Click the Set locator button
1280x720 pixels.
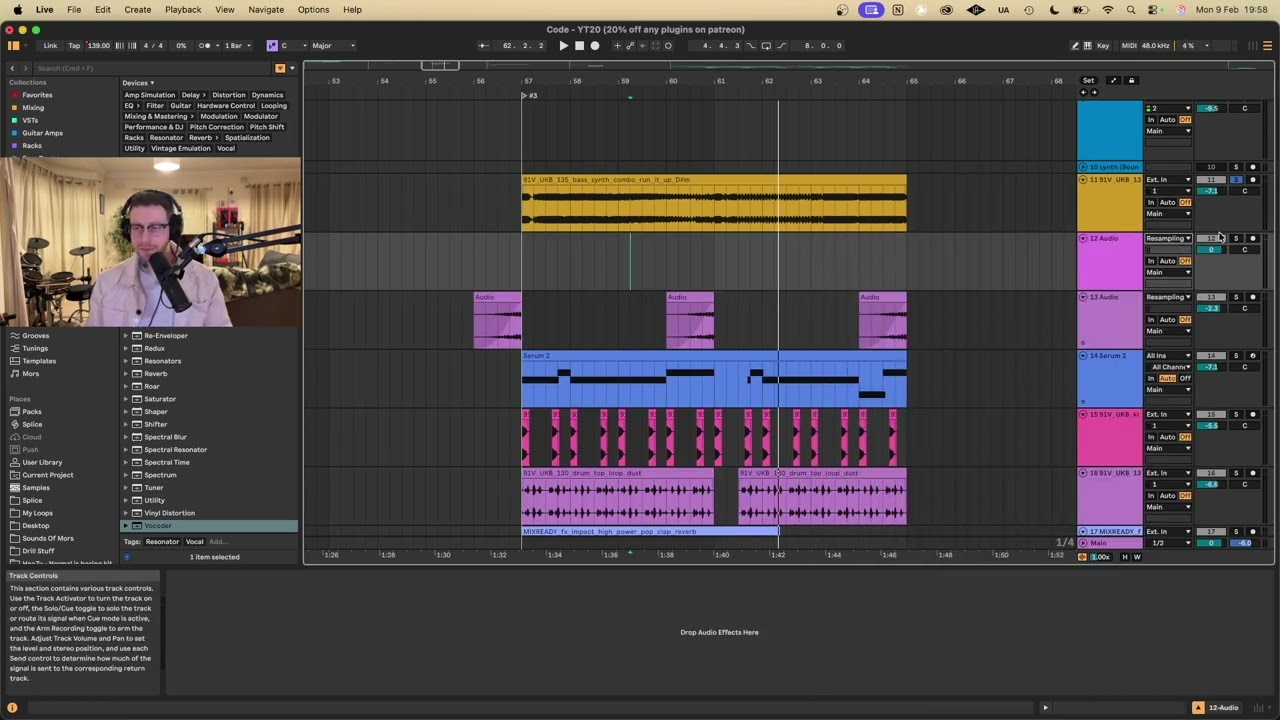(1088, 80)
